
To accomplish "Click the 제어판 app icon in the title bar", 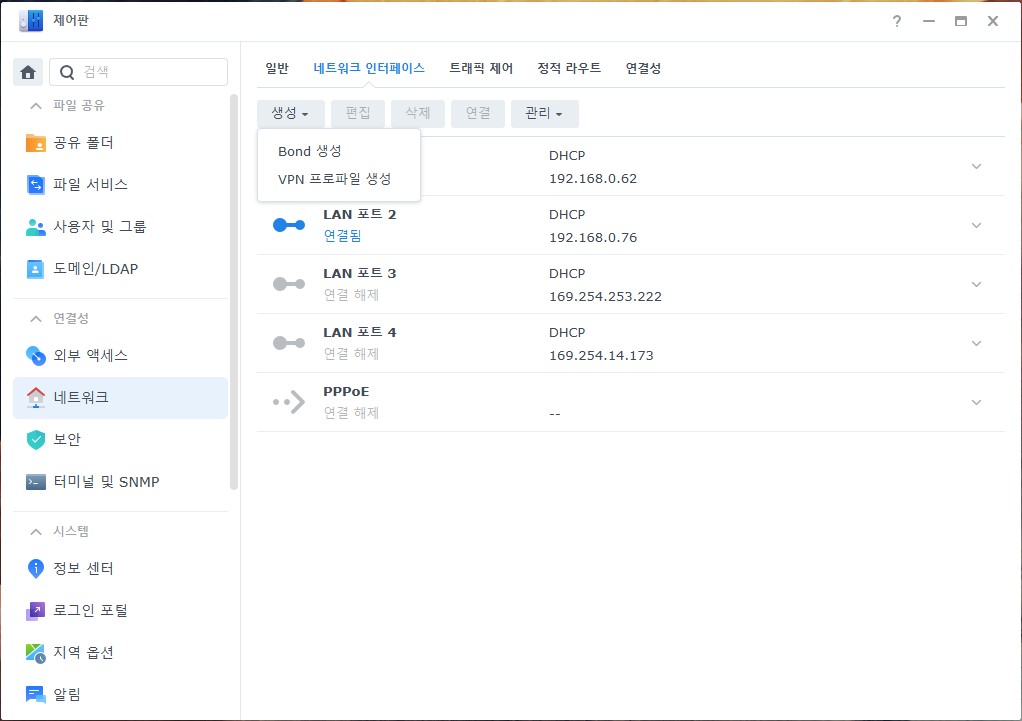I will click(x=31, y=21).
